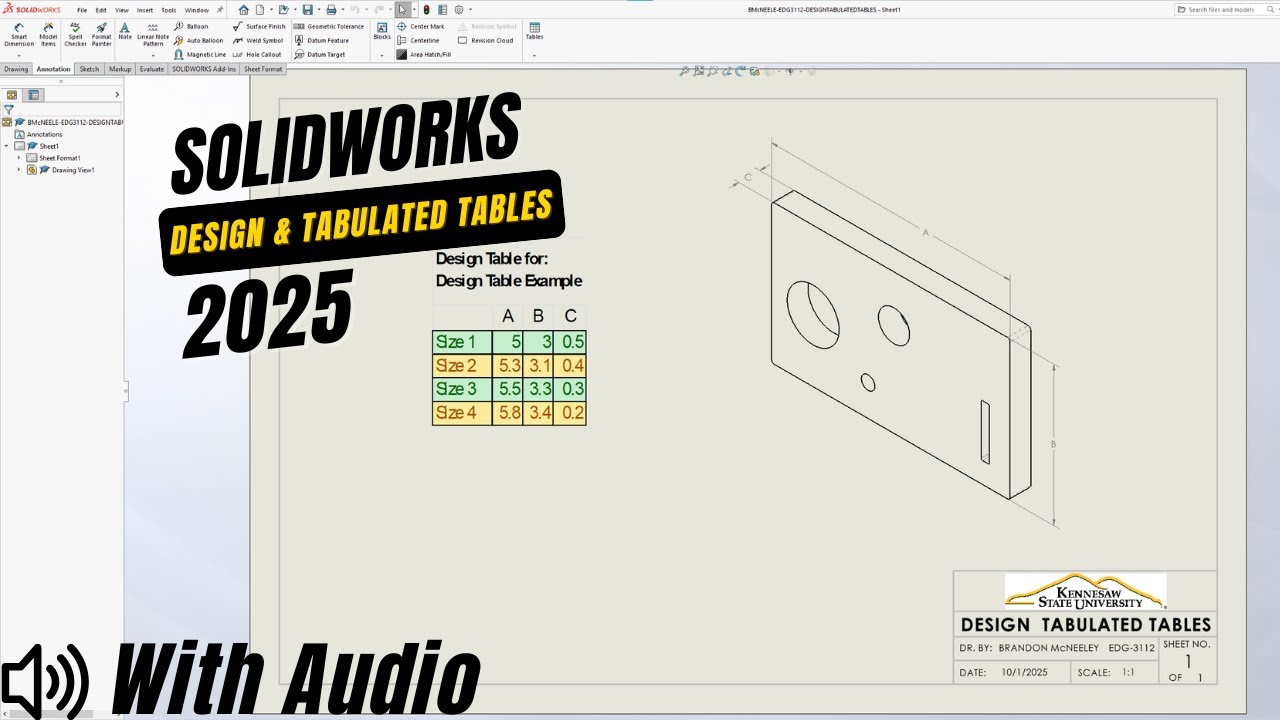Open the View menu
The height and width of the screenshot is (720, 1280).
(x=122, y=10)
